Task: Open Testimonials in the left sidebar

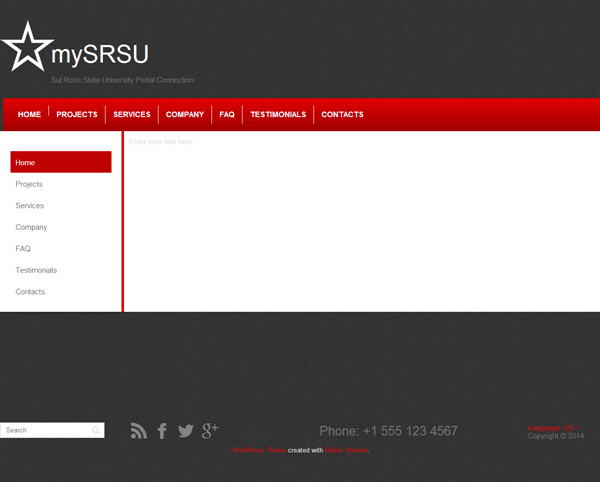Action: [x=36, y=270]
